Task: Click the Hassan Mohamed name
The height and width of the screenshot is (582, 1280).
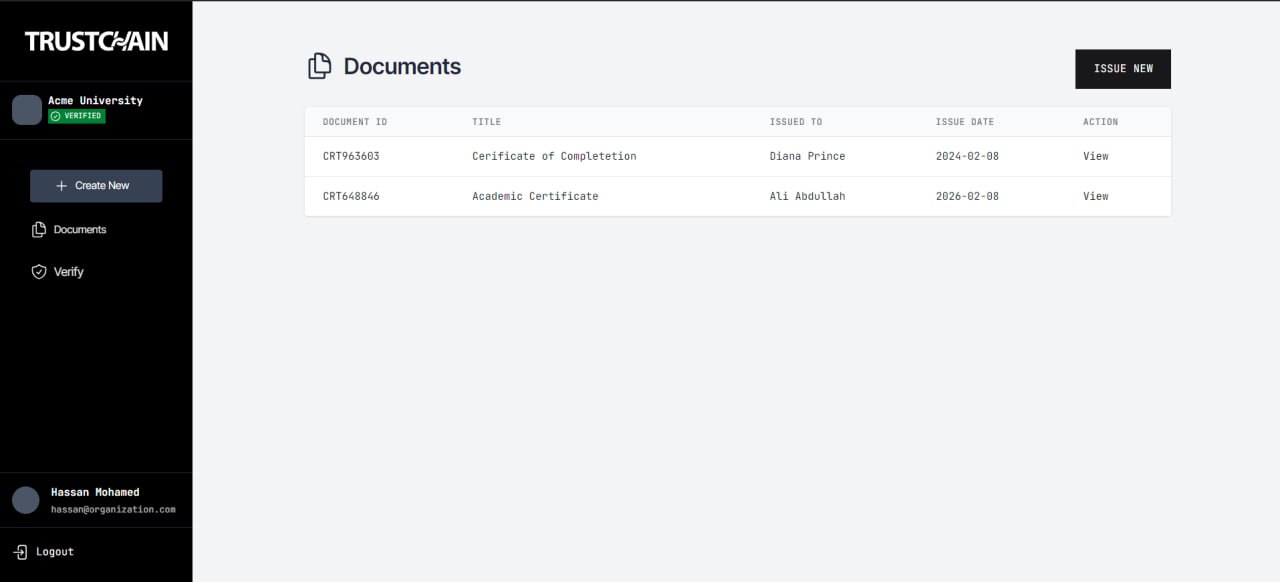Action: pos(95,492)
